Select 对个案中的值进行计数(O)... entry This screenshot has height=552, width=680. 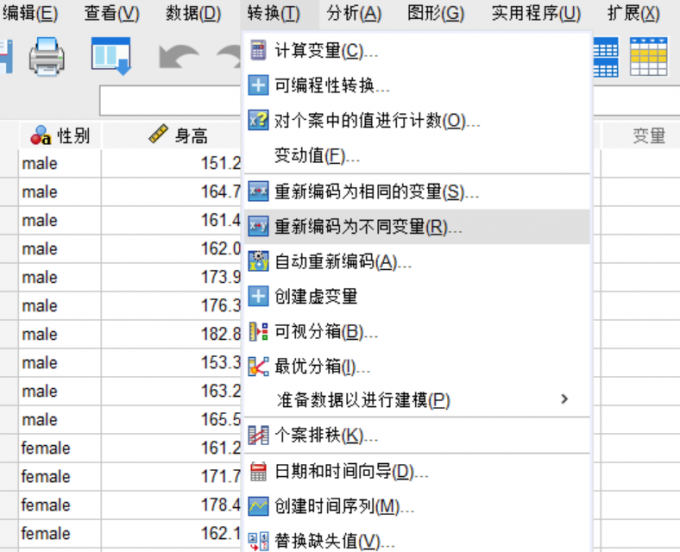click(417, 121)
